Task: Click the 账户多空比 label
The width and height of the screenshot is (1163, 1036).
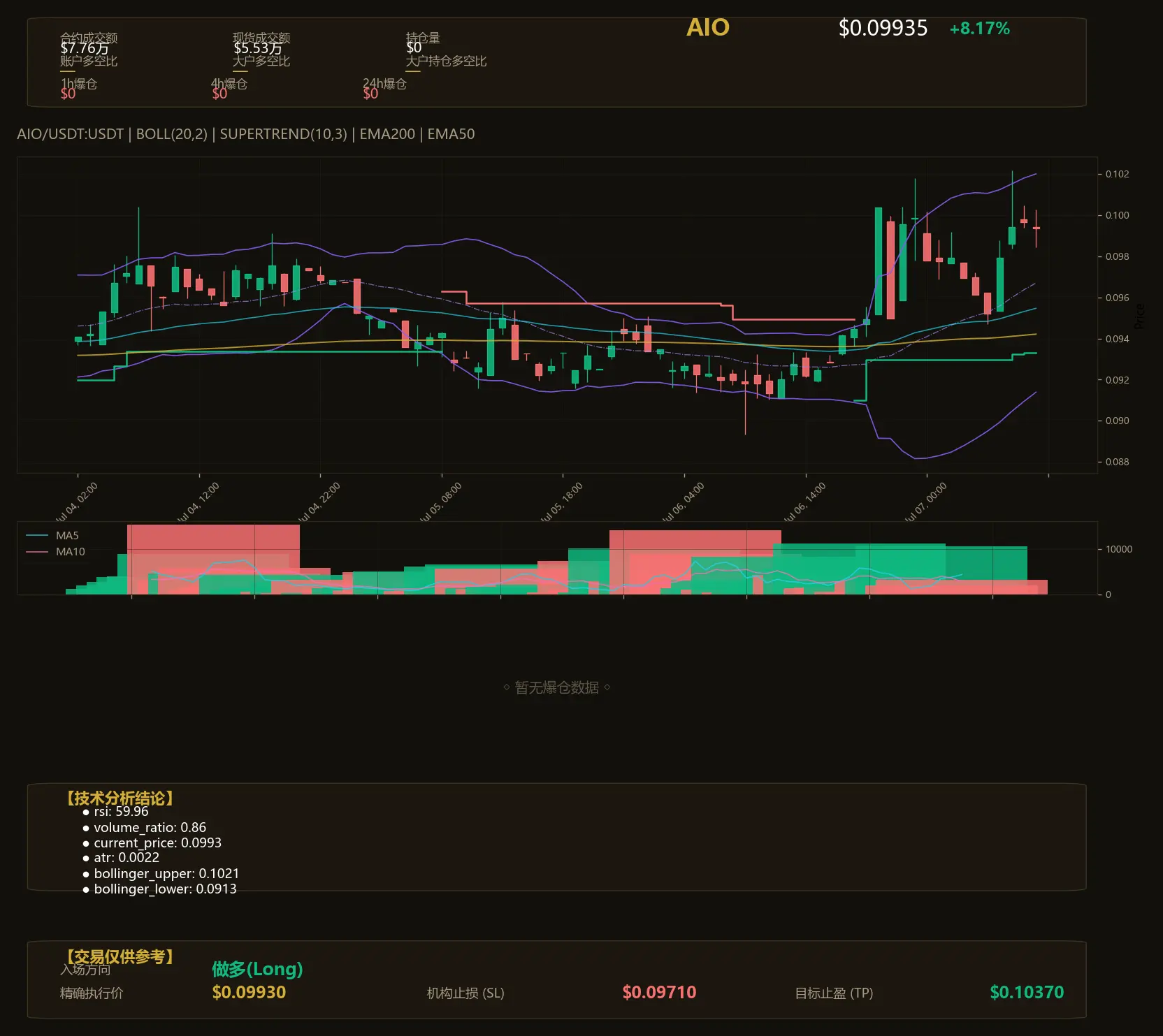Action: [x=89, y=61]
